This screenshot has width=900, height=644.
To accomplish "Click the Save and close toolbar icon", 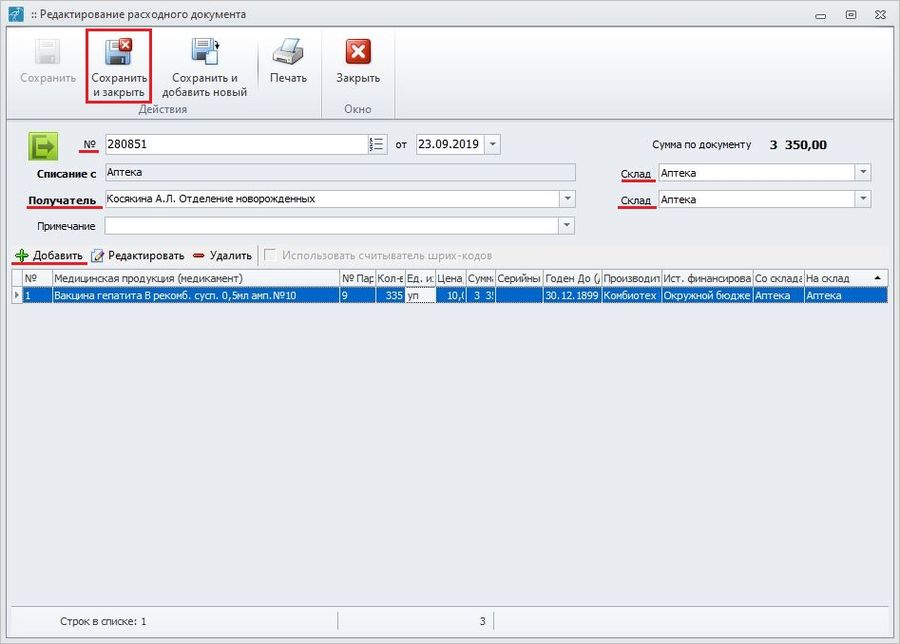I will (x=119, y=53).
